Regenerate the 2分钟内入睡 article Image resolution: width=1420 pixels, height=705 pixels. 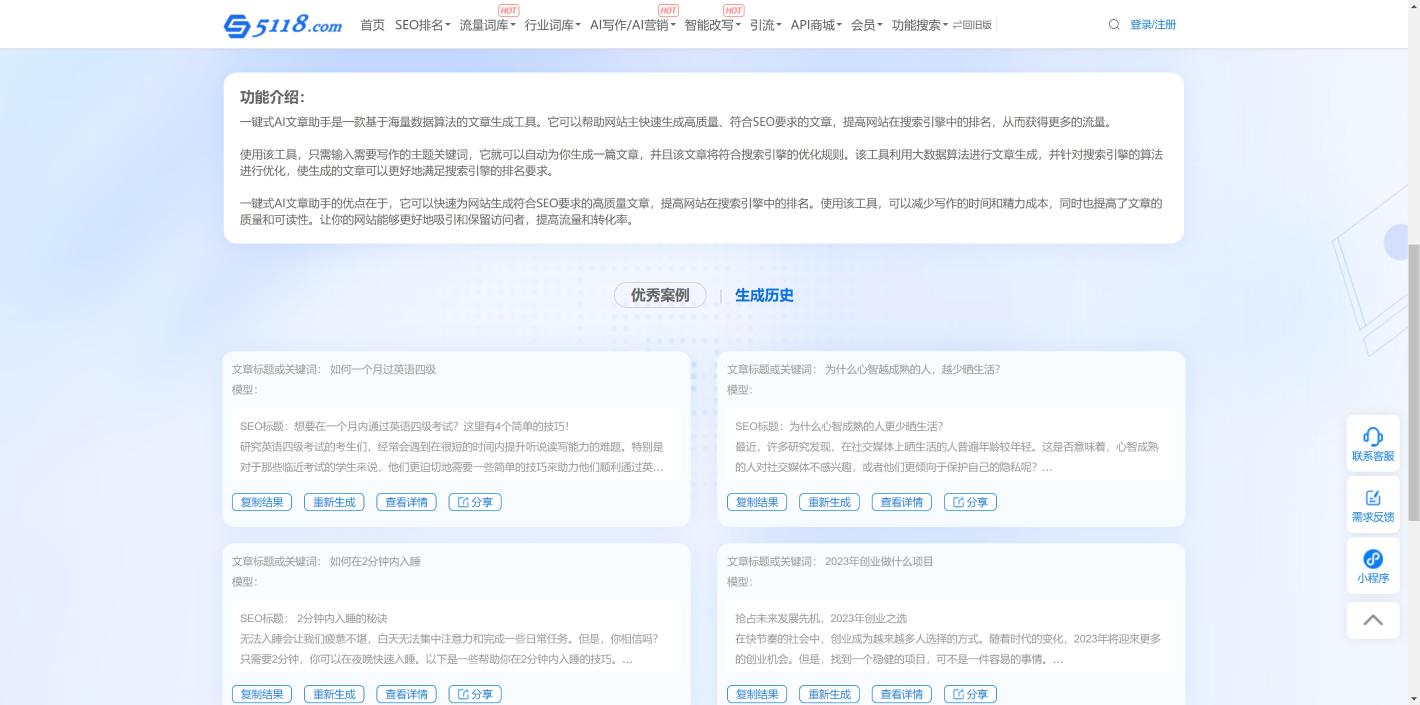(334, 694)
